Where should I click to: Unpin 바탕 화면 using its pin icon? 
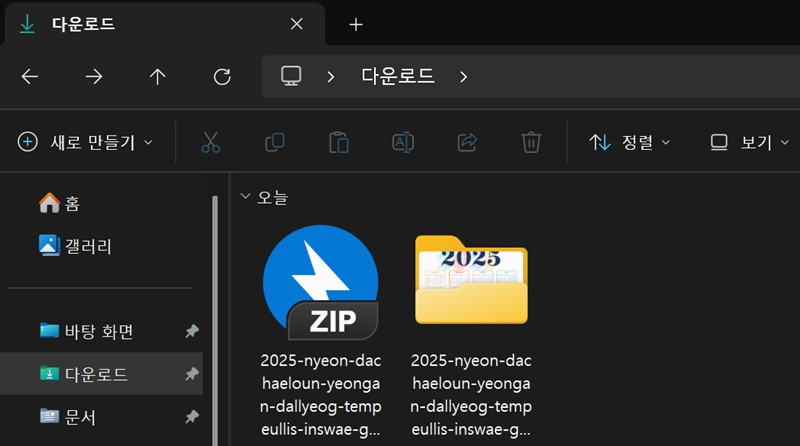coord(192,331)
